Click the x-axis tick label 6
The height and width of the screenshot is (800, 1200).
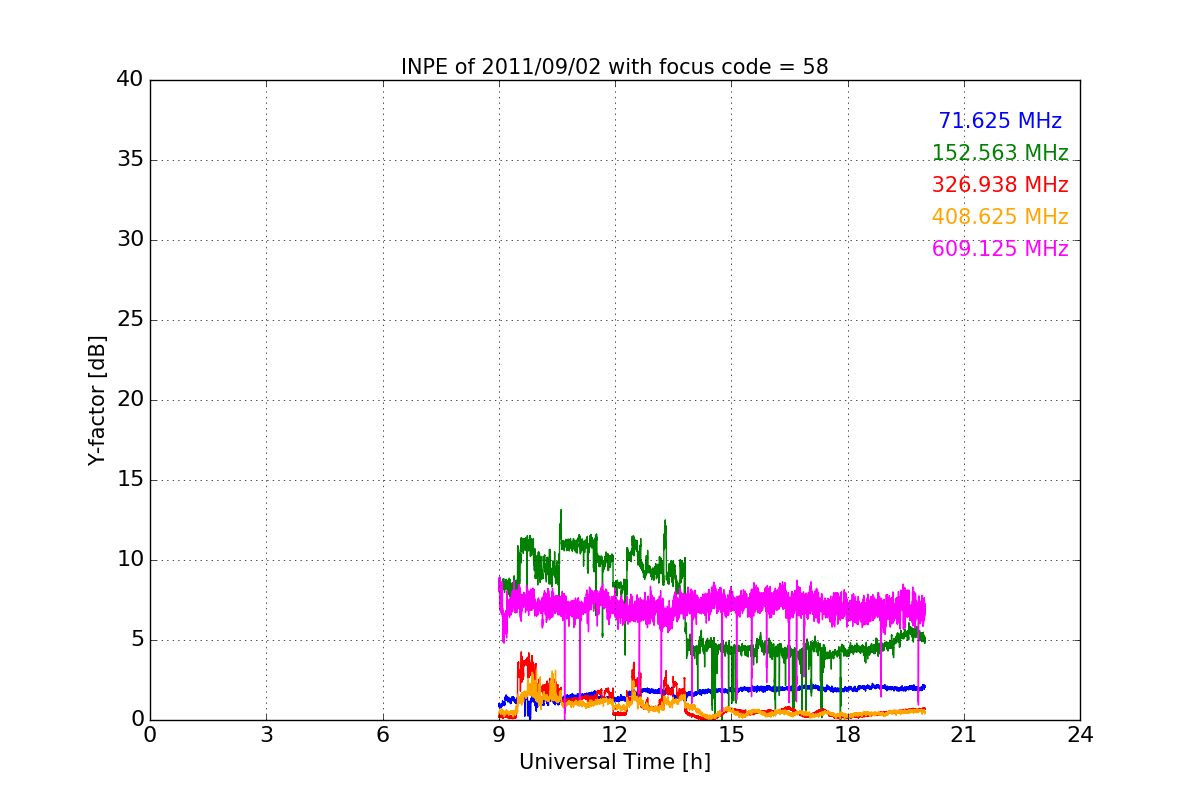[383, 735]
